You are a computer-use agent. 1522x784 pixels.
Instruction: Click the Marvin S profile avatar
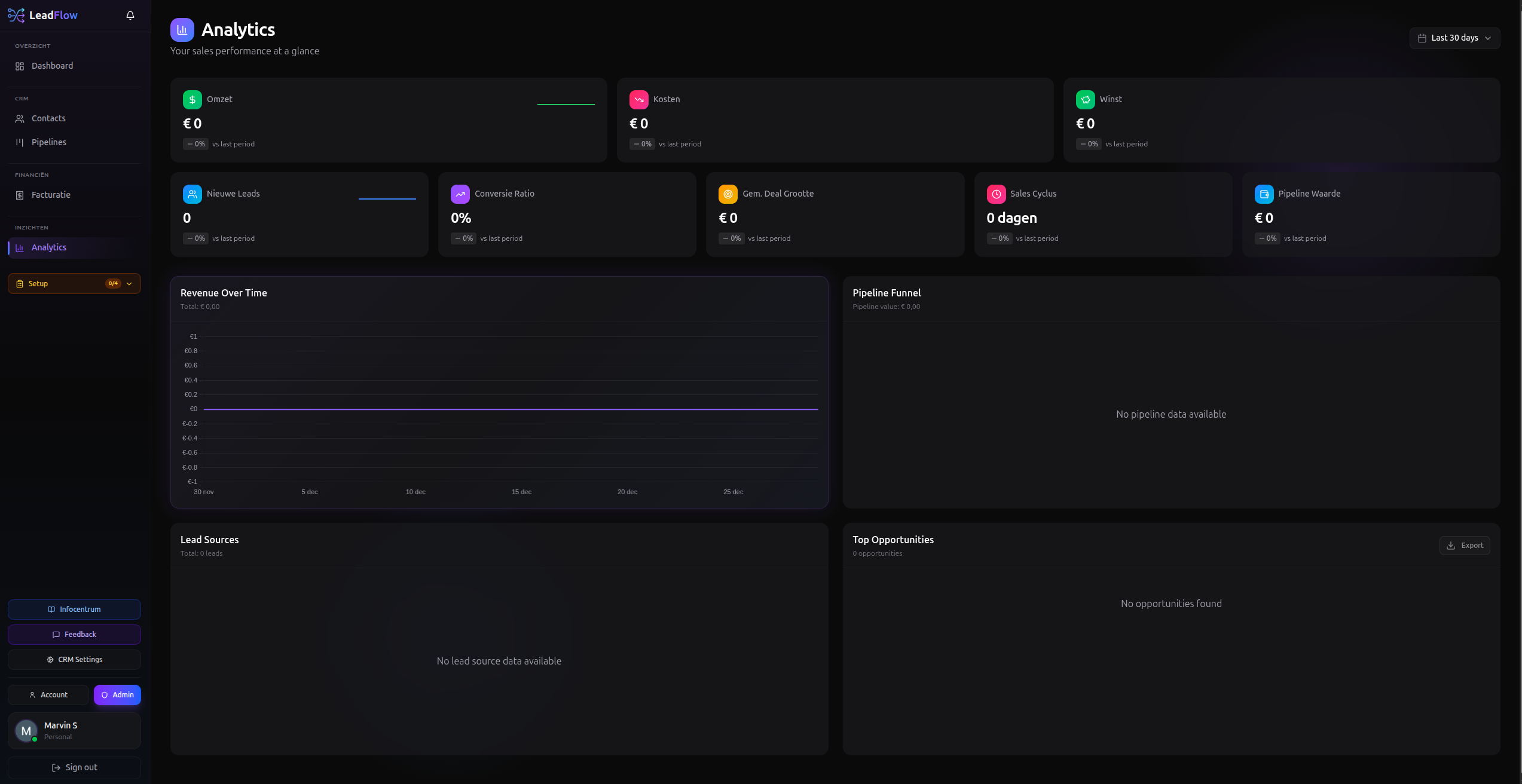26,731
